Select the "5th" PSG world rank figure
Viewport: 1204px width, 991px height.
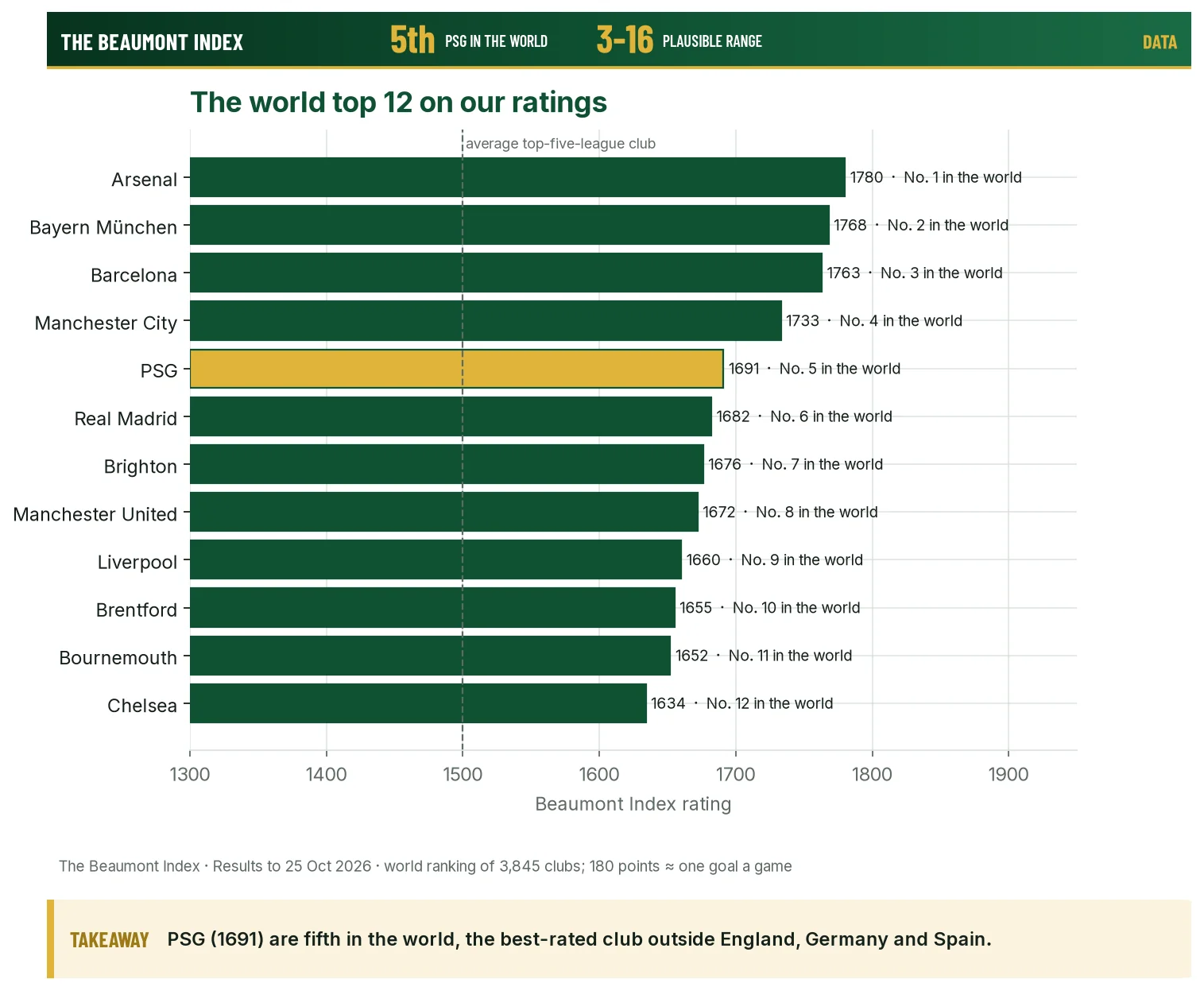click(412, 40)
